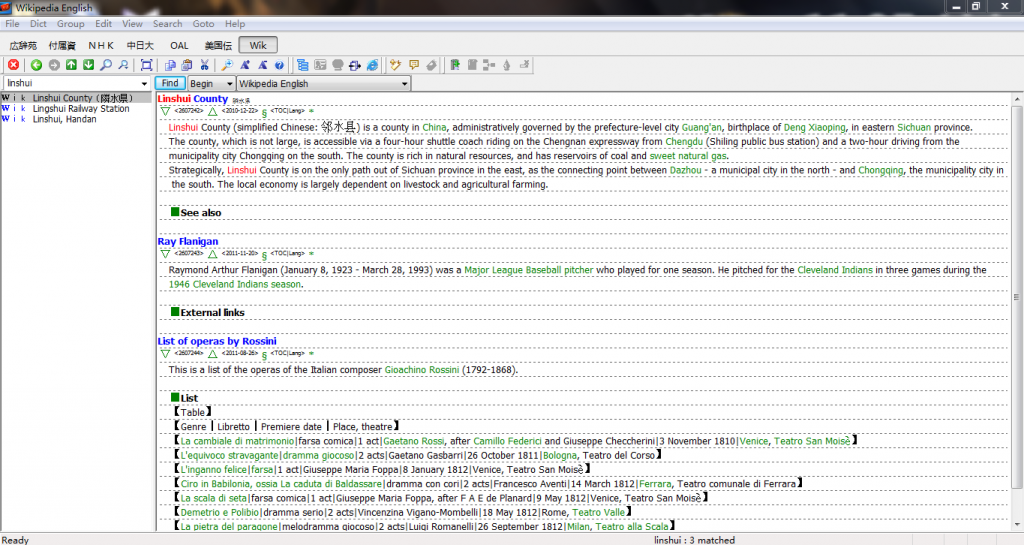The image size is (1024, 545).
Task: Click the linshui search input field
Action: 72,84
